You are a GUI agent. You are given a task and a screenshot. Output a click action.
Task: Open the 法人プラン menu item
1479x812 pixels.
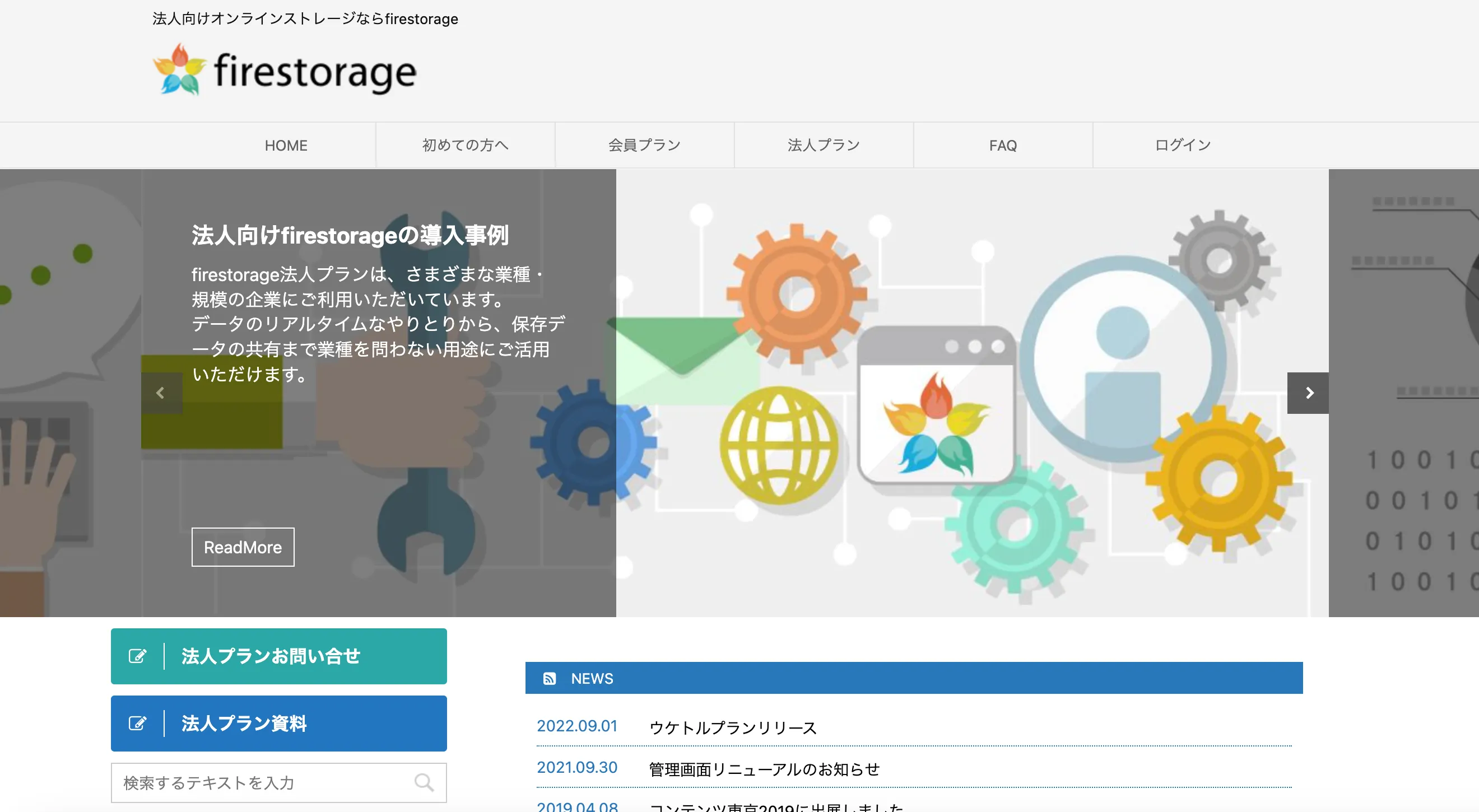824,145
